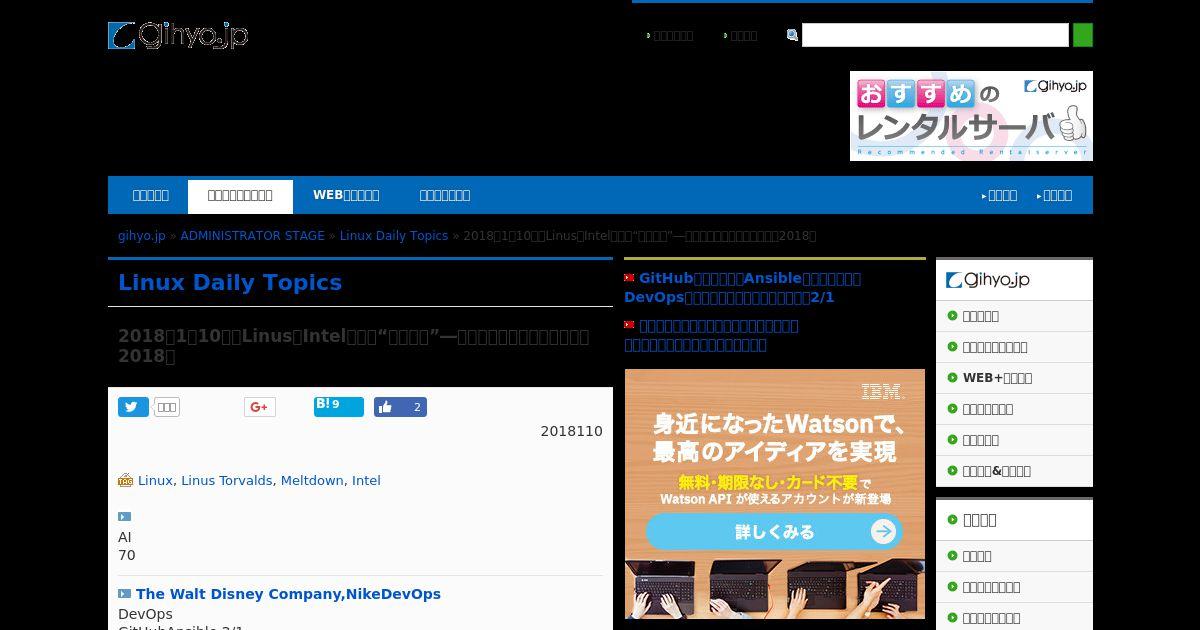Open the sidebar item containing an ampersand
Viewport: 1200px width, 630px height.
click(x=1014, y=471)
